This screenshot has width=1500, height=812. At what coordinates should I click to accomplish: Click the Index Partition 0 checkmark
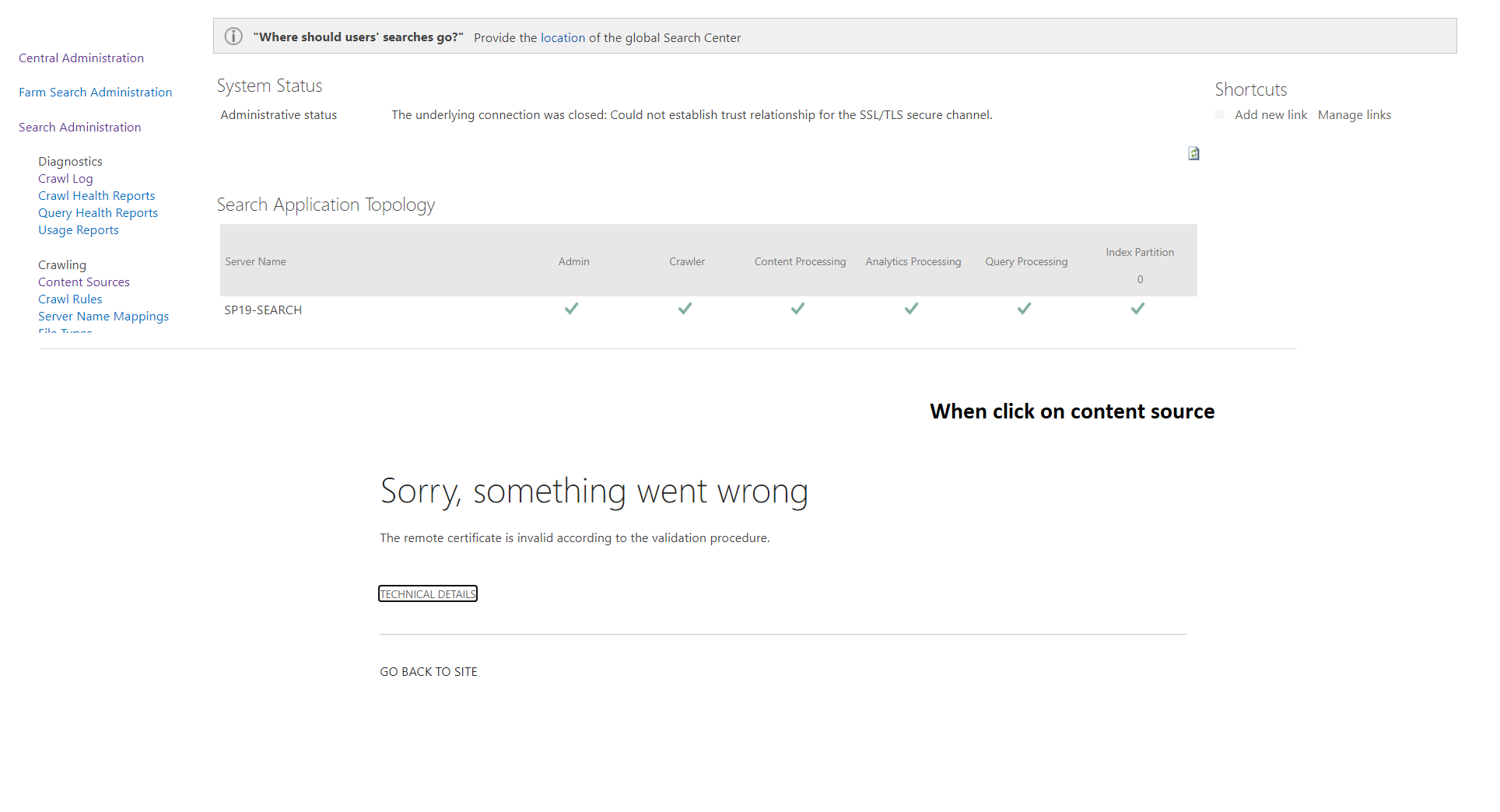[x=1137, y=309]
